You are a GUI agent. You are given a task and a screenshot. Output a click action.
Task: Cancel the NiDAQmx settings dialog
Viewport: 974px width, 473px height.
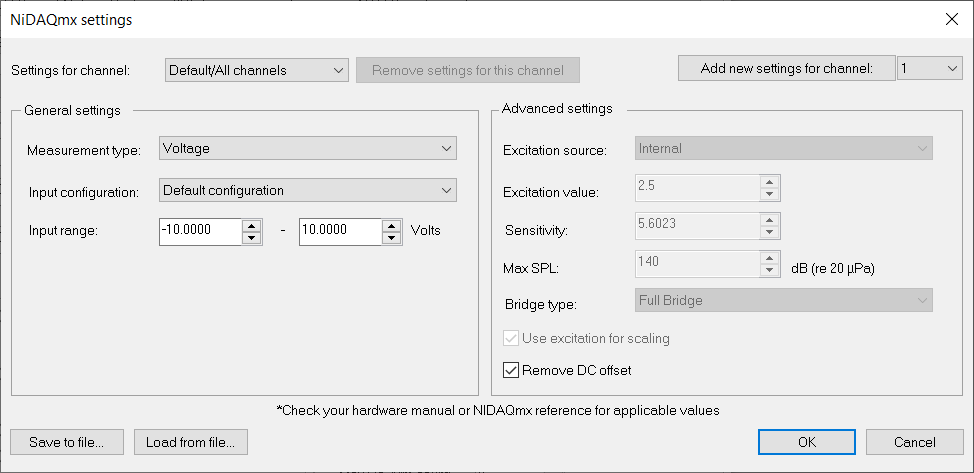point(914,442)
